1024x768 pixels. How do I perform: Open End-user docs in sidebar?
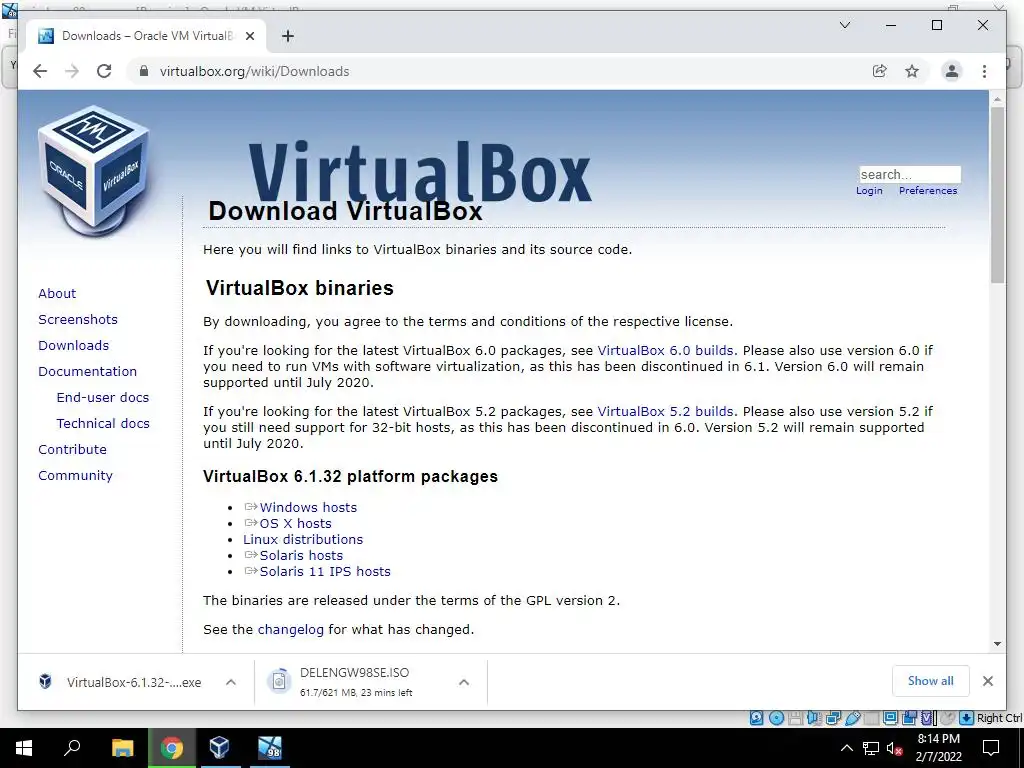click(x=103, y=398)
